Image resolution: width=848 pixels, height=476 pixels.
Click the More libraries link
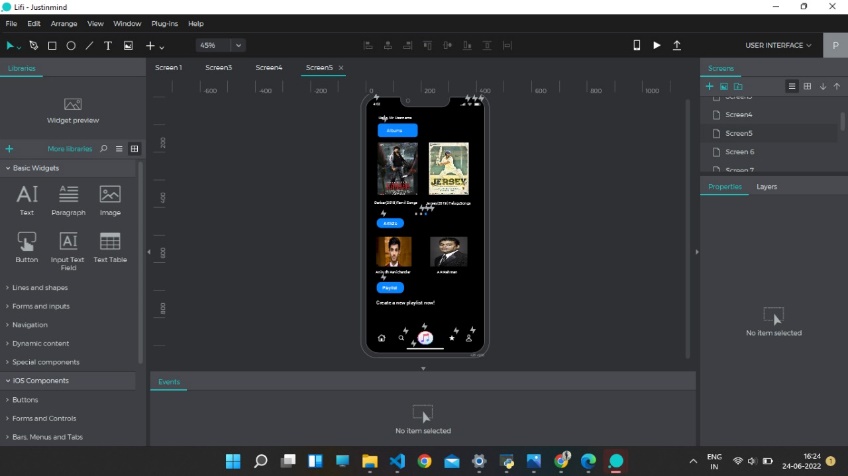click(70, 149)
